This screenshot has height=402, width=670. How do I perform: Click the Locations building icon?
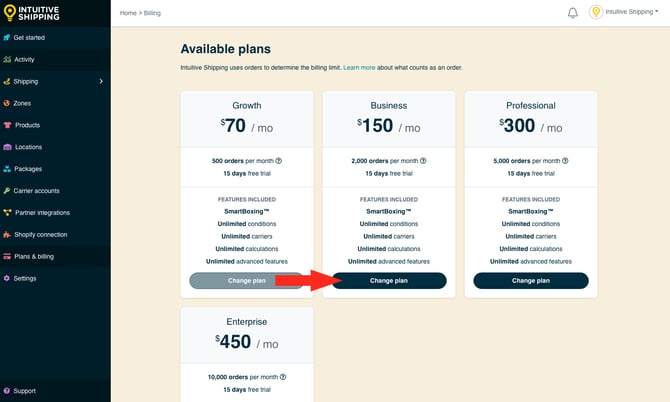[x=7, y=147]
